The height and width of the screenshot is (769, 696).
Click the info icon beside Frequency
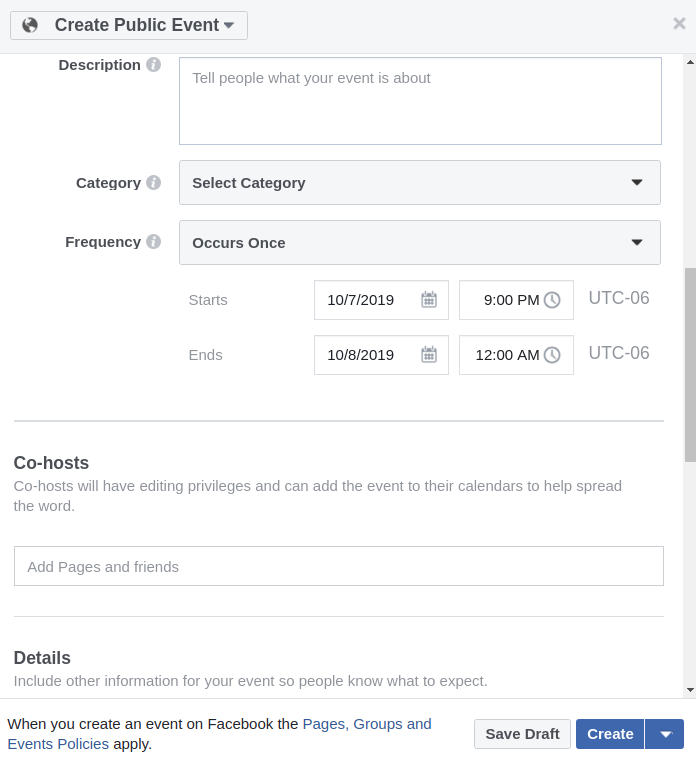pos(153,242)
